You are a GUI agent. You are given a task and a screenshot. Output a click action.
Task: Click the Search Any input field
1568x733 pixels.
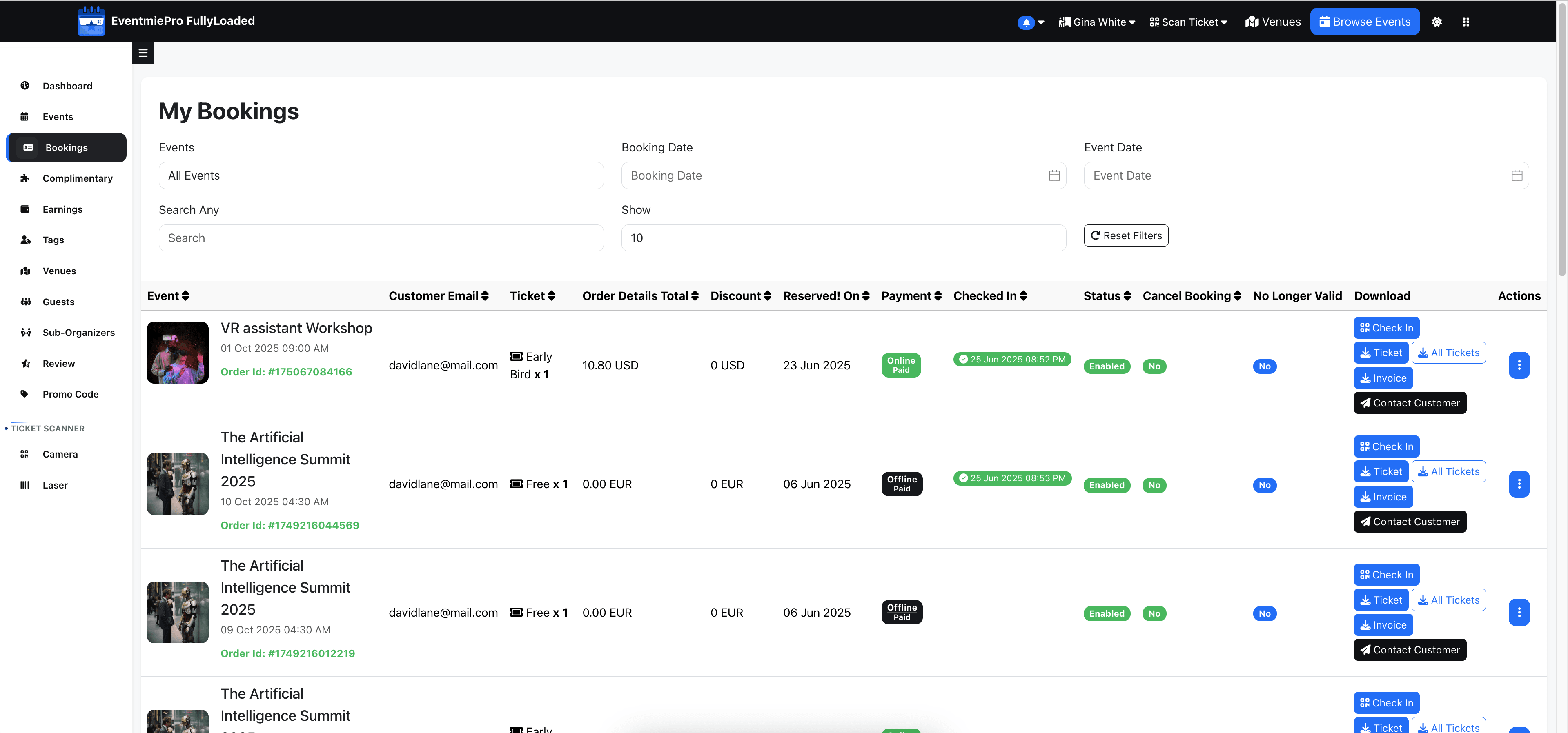pos(381,238)
